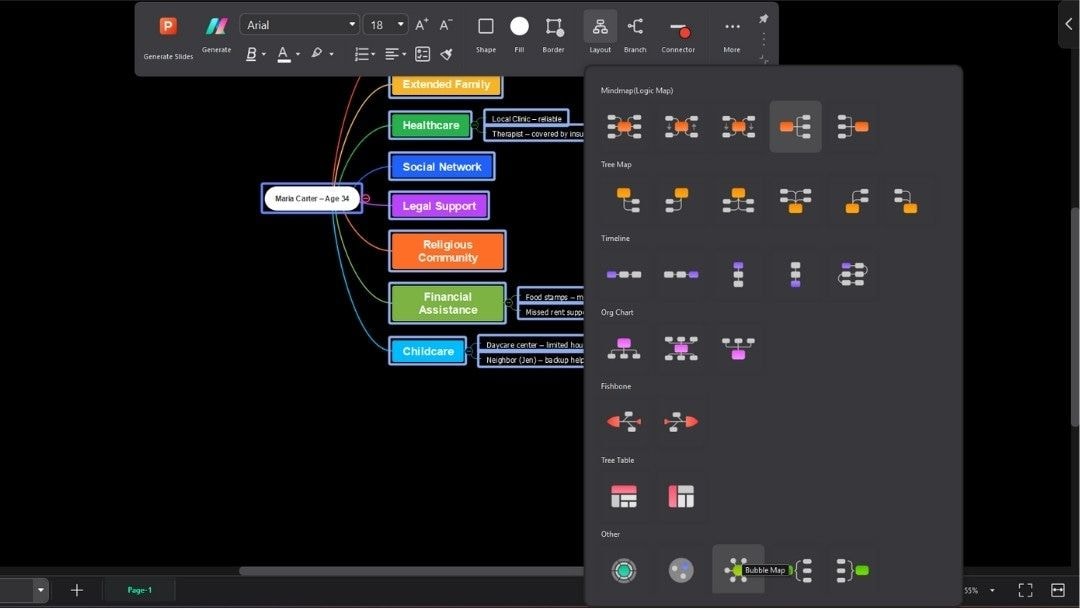1080x610 pixels.
Task: Select Fishbone layout with head on right
Action: coord(681,421)
